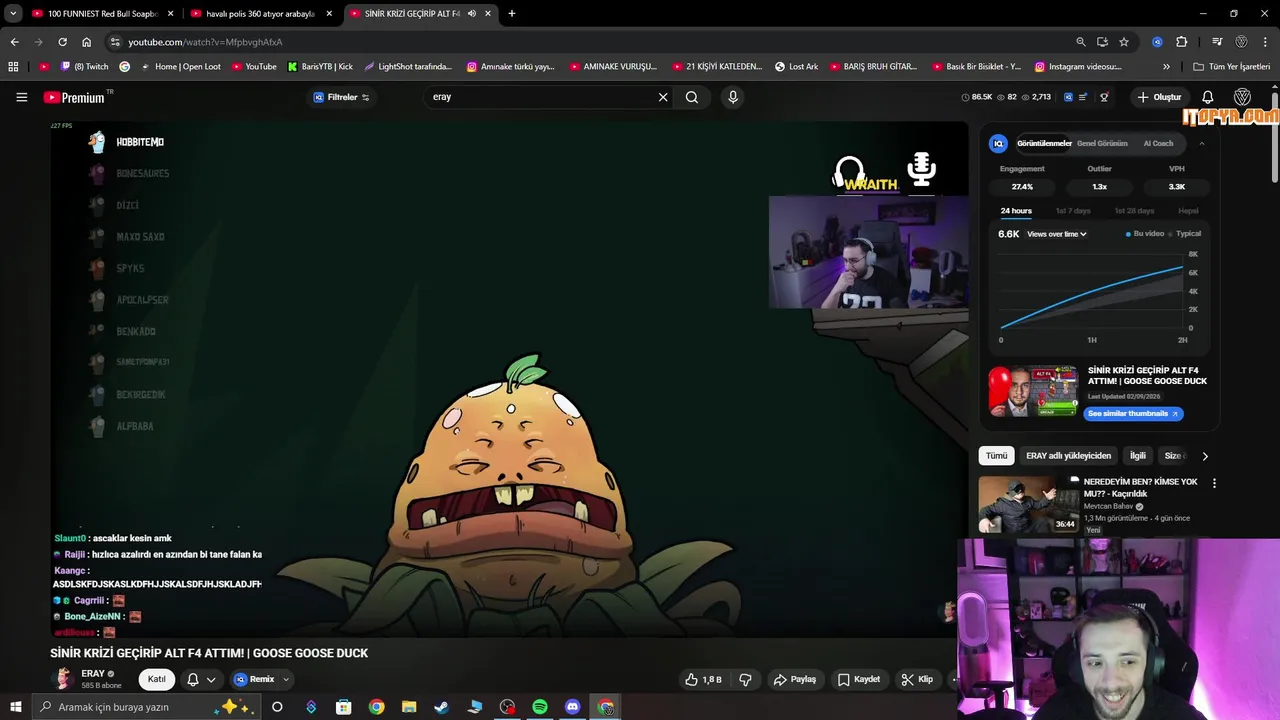Open the vidIQ list icon in the header
This screenshot has width=1280, height=720.
(1085, 97)
